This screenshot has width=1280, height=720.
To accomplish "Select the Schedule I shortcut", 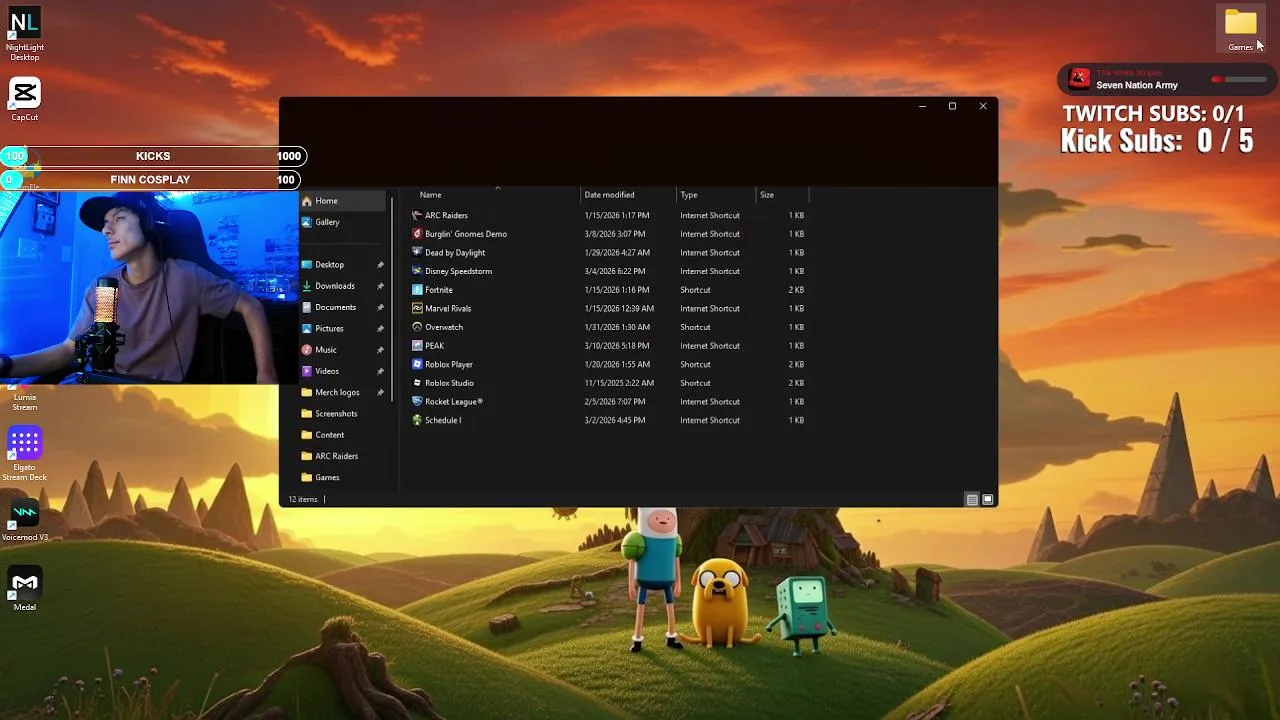I will pyautogui.click(x=437, y=421).
